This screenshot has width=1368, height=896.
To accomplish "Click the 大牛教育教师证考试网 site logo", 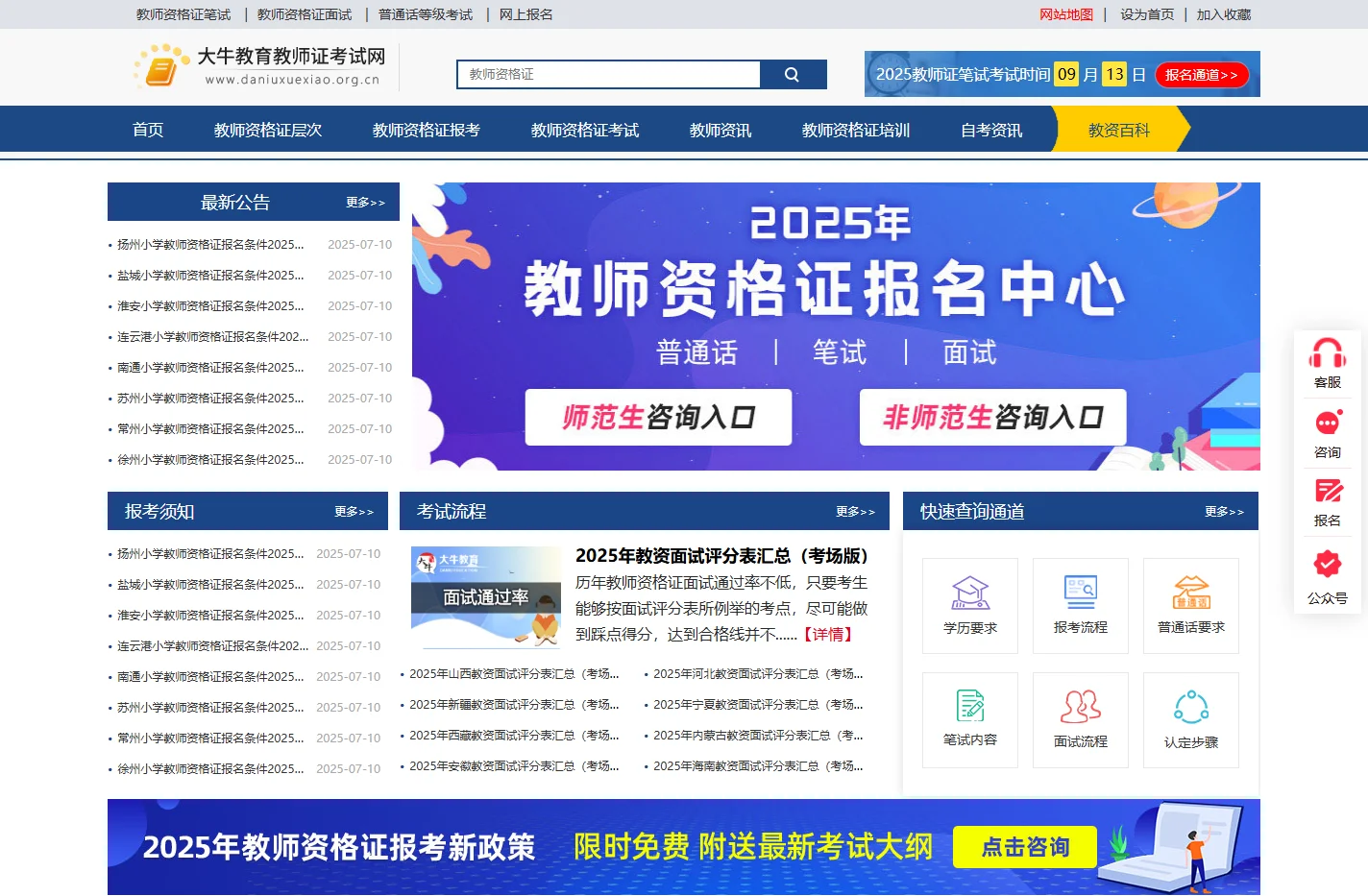I will 259,66.
